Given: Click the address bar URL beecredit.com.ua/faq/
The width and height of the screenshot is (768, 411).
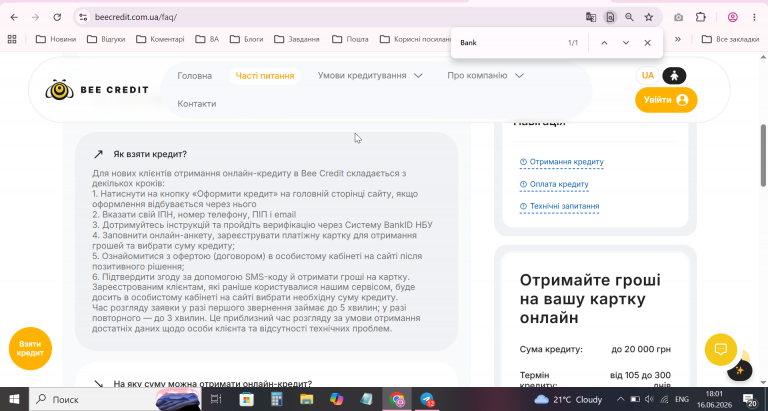Looking at the screenshot, I should click(x=136, y=17).
